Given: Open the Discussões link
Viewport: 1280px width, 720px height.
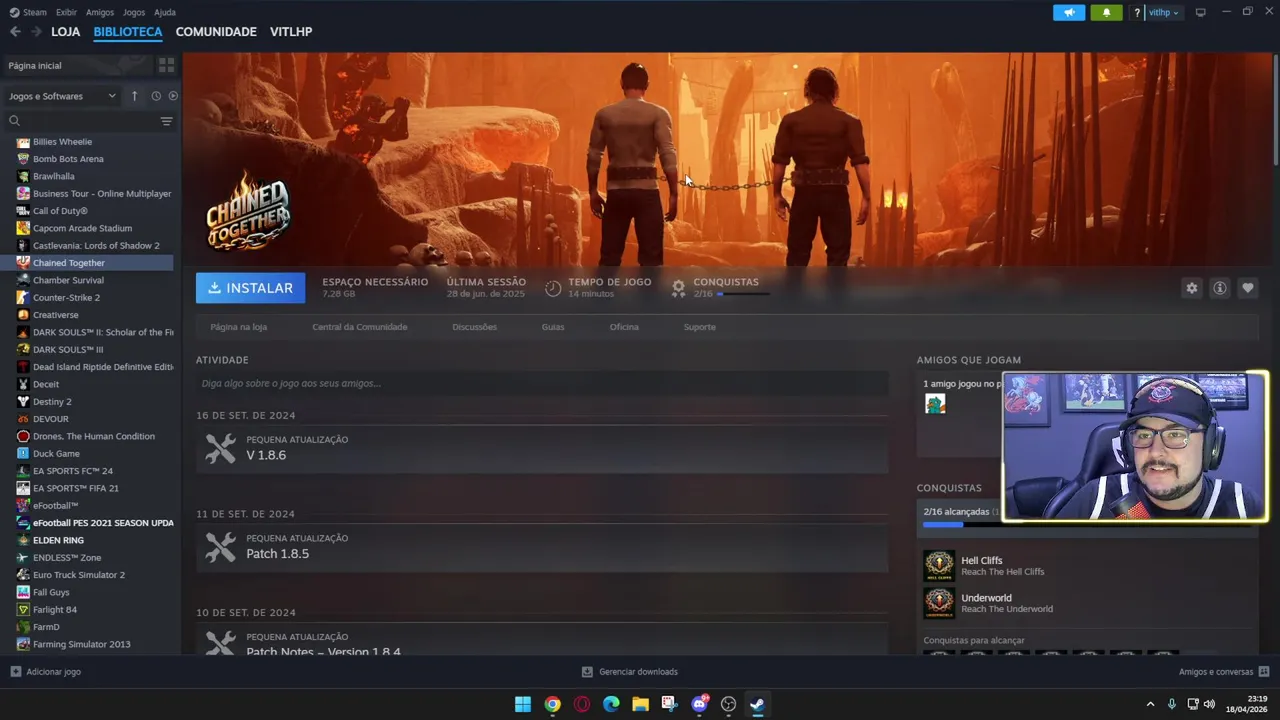Looking at the screenshot, I should pos(474,327).
